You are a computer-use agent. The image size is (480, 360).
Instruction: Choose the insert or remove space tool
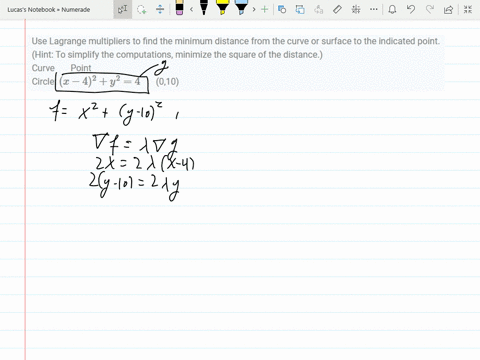[x=160, y=9]
